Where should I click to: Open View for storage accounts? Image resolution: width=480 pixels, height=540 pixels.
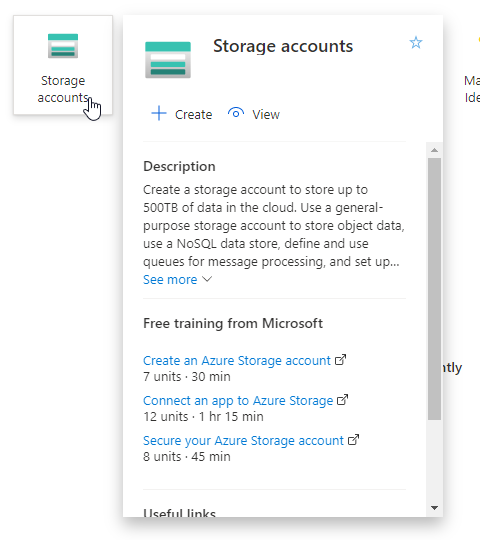pos(254,114)
